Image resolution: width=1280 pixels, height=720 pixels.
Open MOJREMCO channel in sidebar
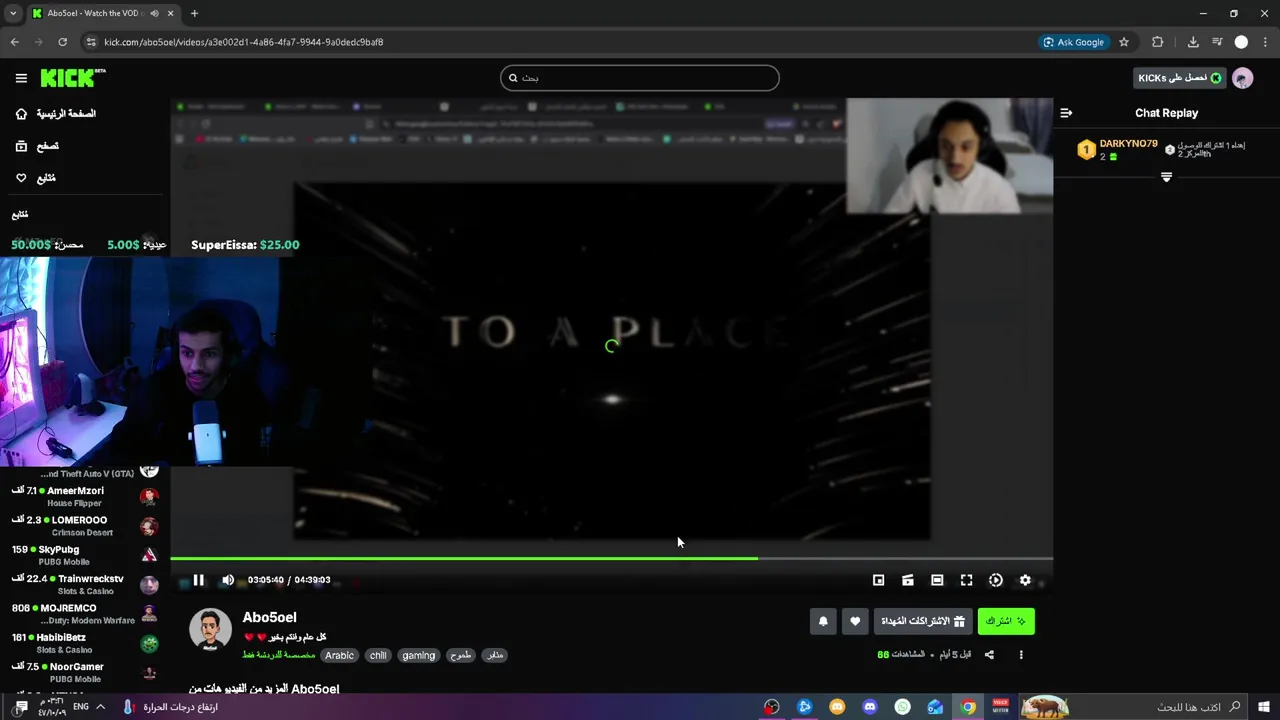click(85, 614)
